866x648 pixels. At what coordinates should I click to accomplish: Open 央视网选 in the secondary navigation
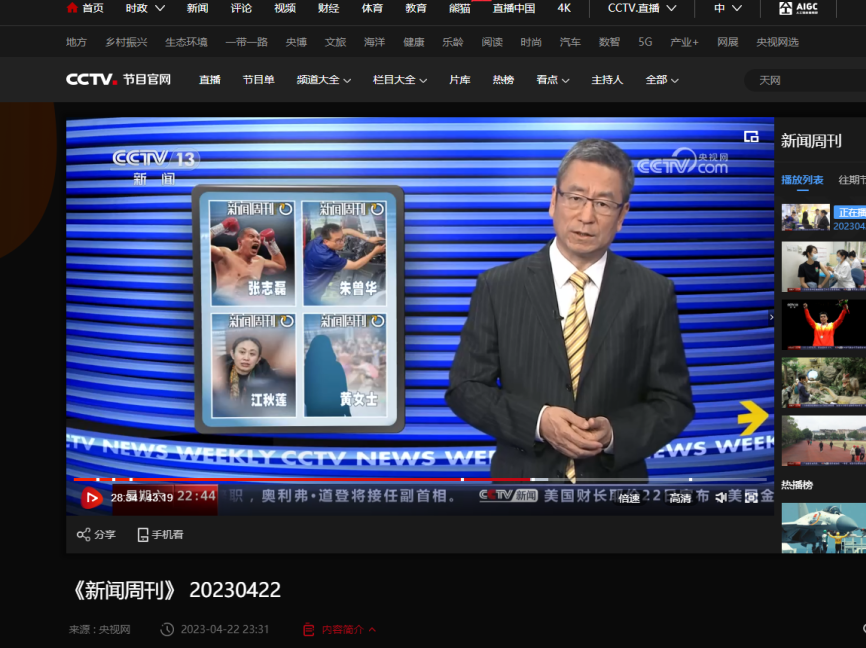tap(777, 42)
